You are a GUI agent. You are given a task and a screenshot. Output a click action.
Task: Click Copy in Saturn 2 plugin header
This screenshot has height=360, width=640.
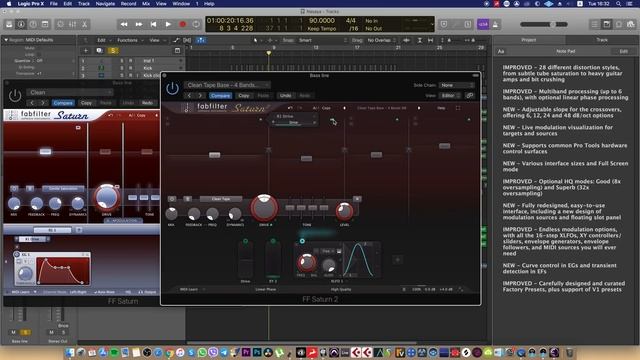click(x=244, y=96)
